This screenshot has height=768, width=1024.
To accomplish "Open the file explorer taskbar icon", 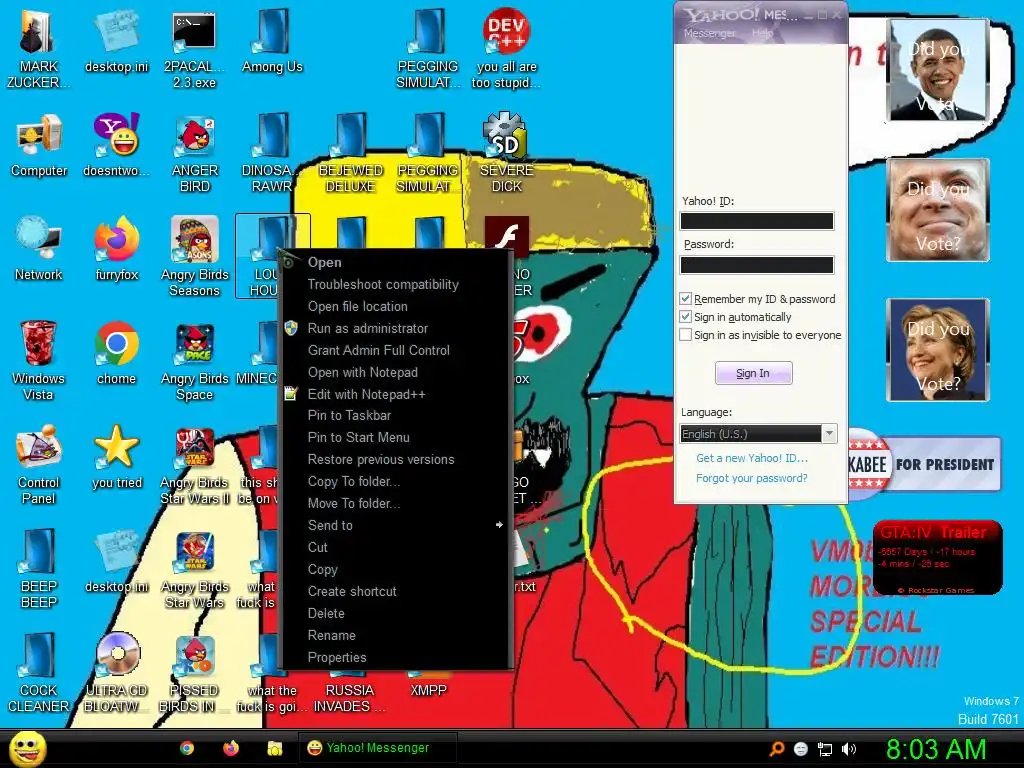I will click(274, 748).
